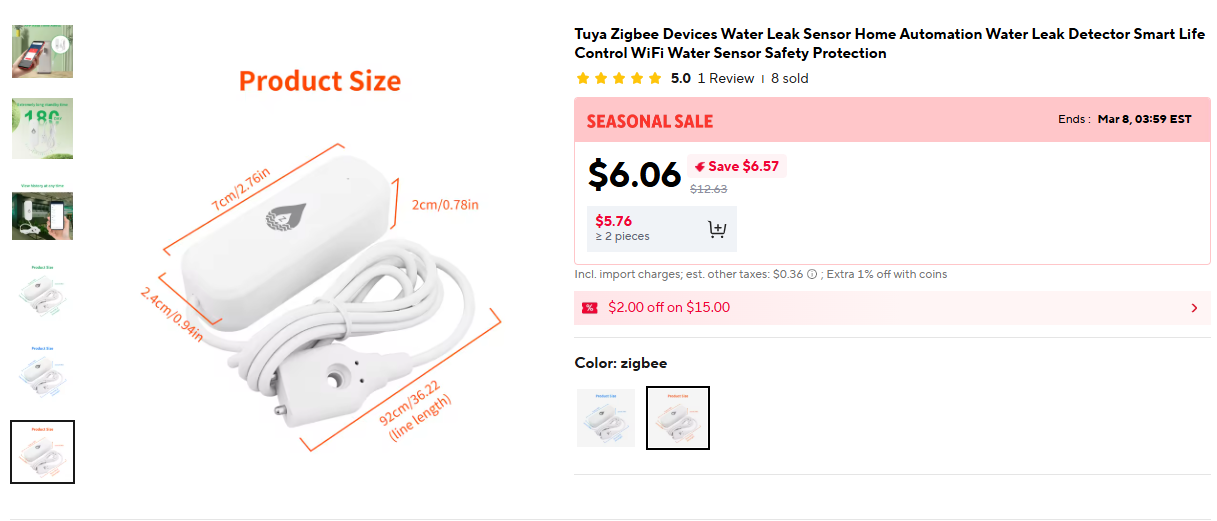Click the $5.76 two-piece bulk price option

coord(622,228)
